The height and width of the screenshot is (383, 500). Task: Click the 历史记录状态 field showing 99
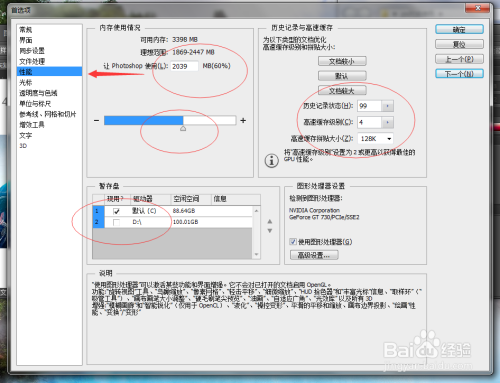(369, 106)
